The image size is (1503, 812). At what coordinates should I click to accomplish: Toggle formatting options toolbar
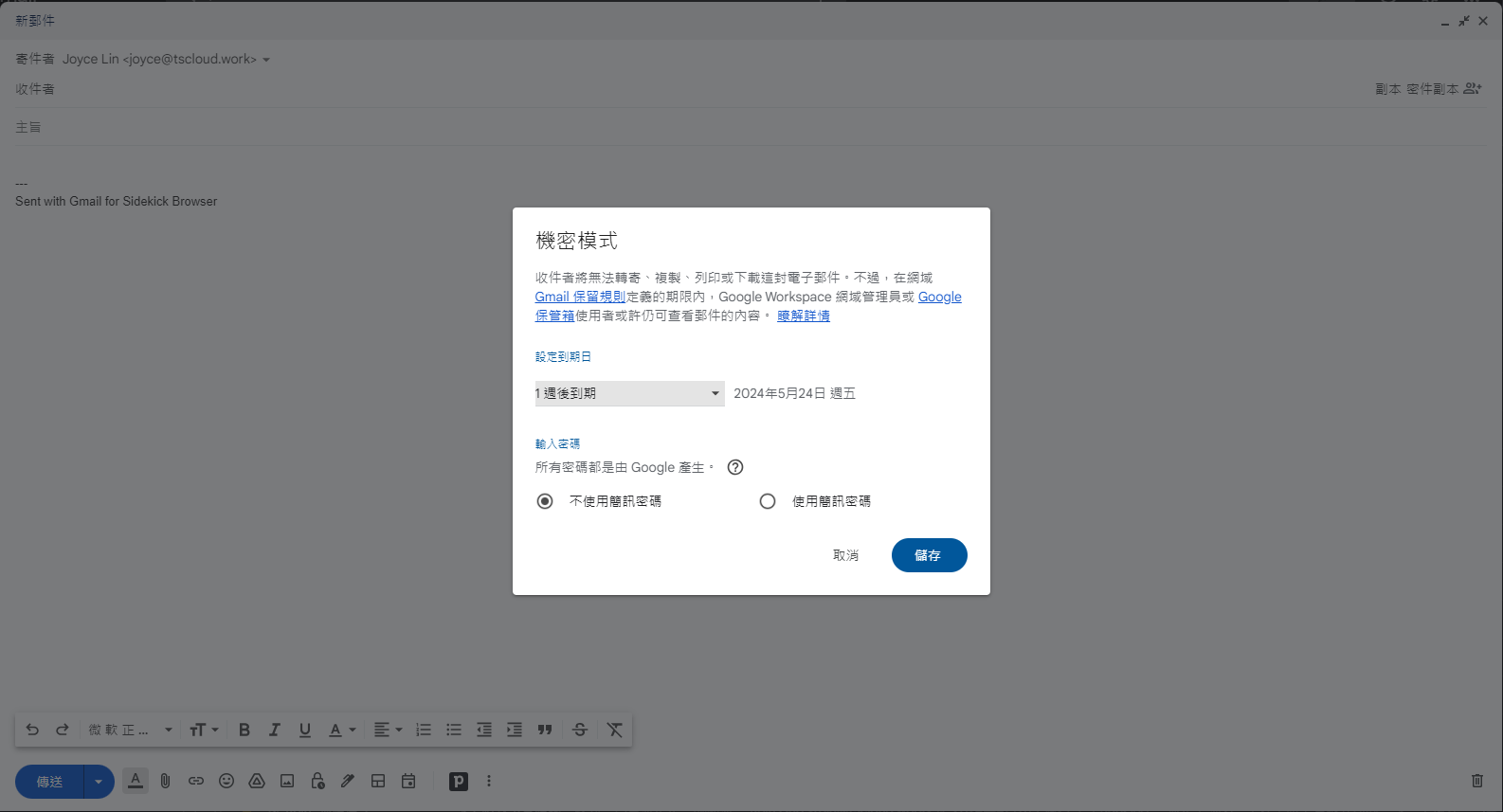click(136, 781)
